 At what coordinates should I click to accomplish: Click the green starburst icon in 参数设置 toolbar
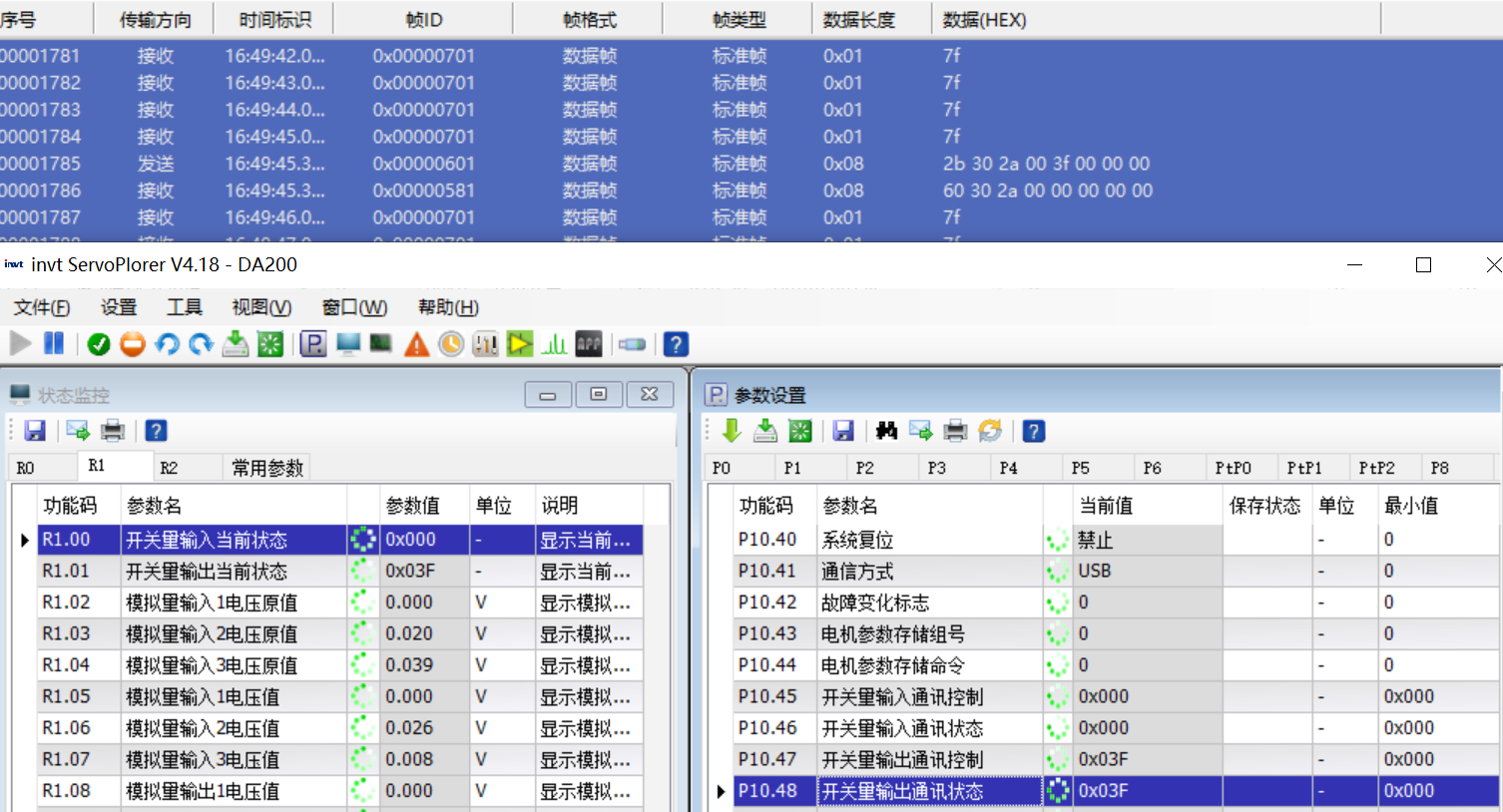(800, 430)
